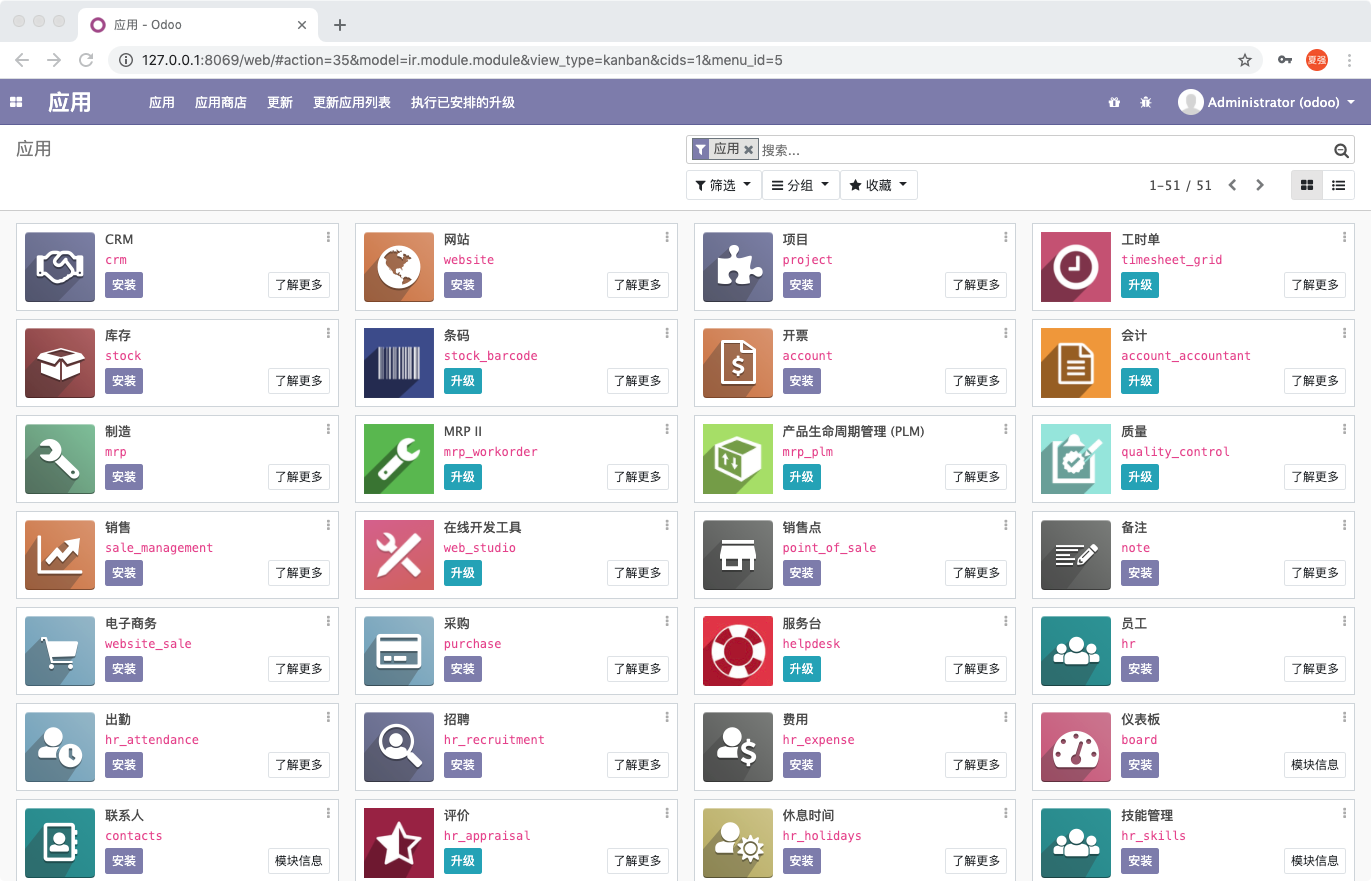Open the 更新 menu item
1371x881 pixels.
click(280, 102)
